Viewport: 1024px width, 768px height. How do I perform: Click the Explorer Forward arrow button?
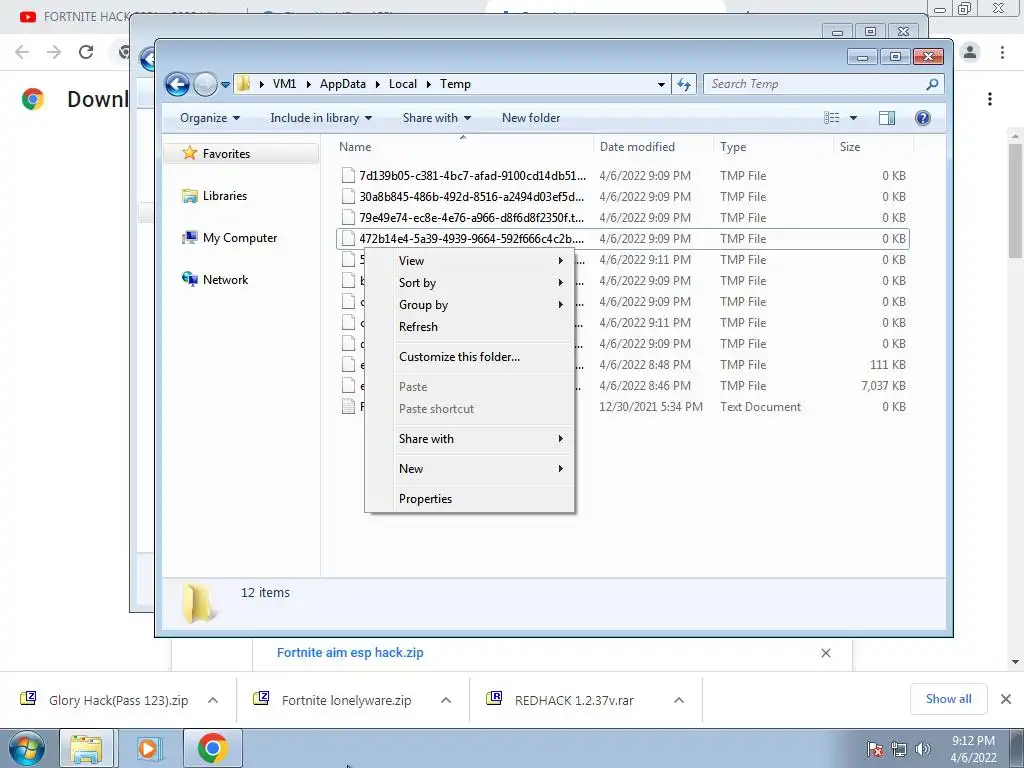(205, 84)
